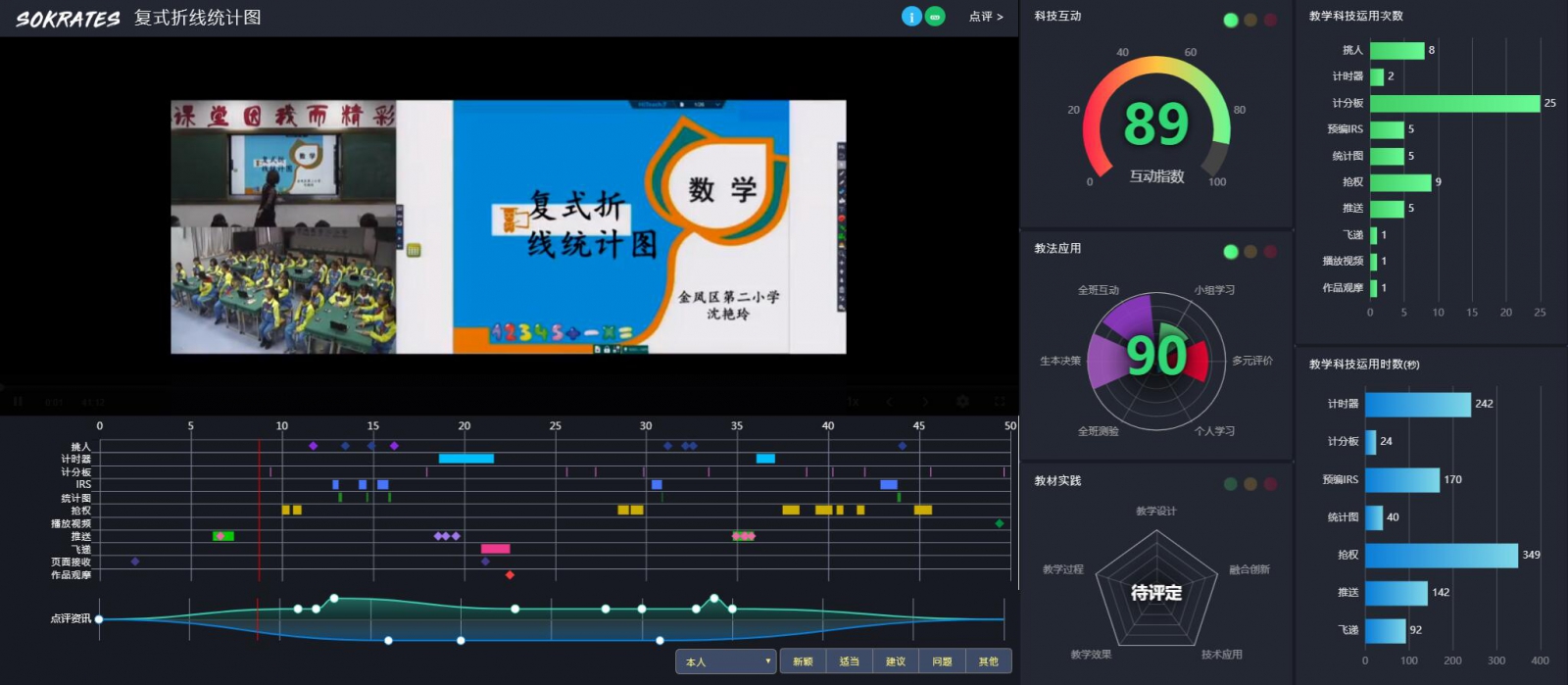Image resolution: width=1568 pixels, height=685 pixels.
Task: Change the 1x playback speed
Action: pos(853,401)
